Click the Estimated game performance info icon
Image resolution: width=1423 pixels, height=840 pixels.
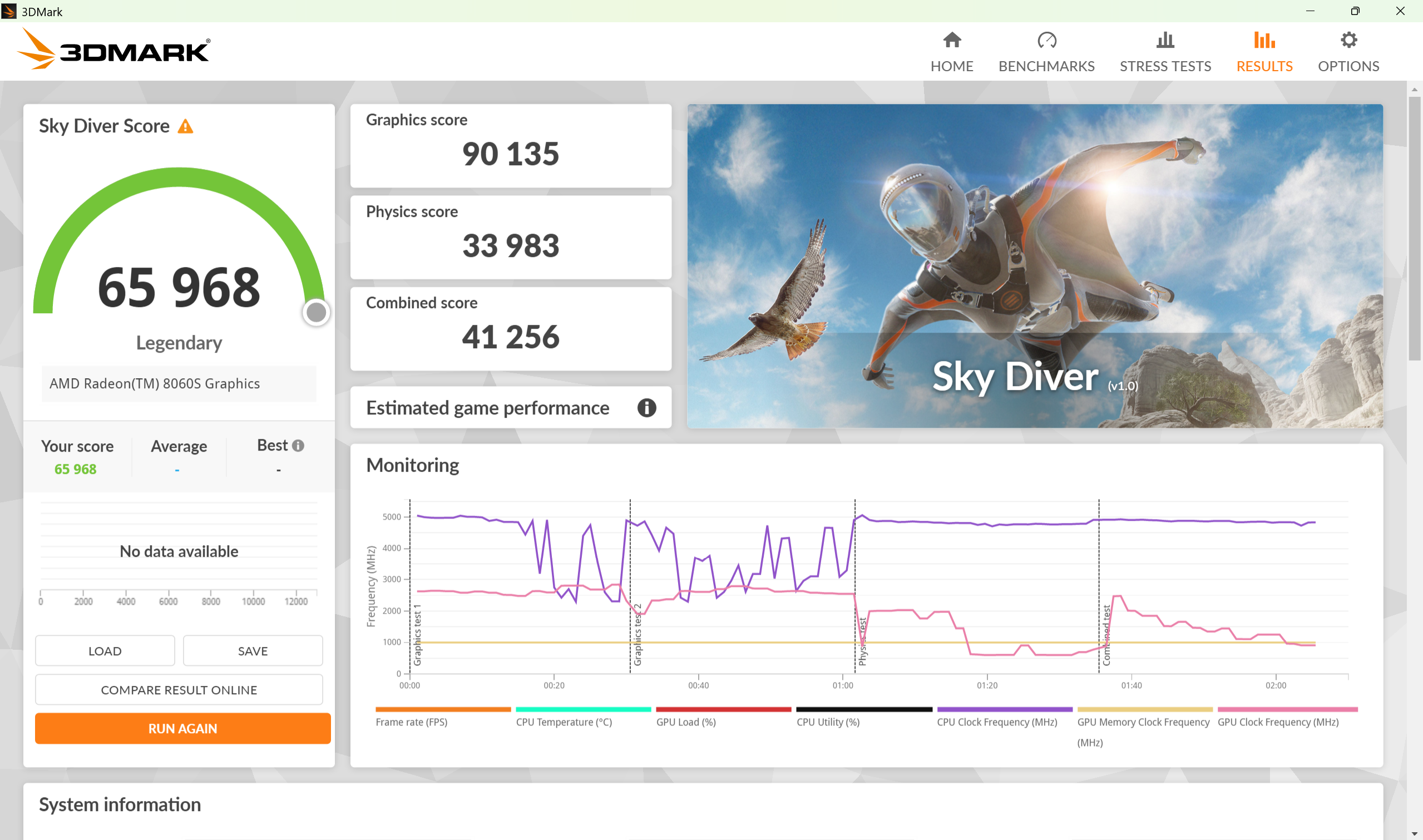646,408
